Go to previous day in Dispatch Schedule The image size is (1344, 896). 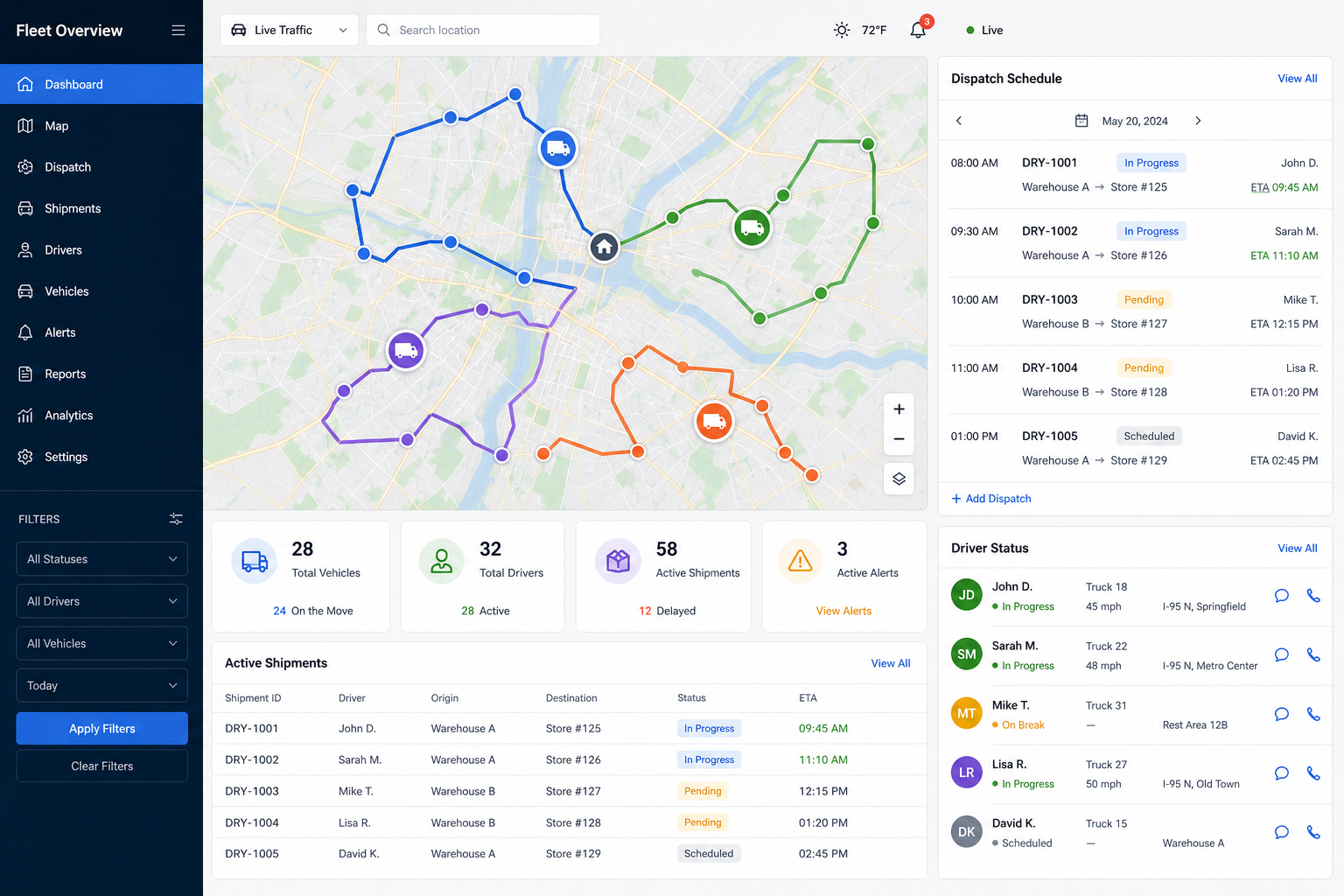point(959,121)
